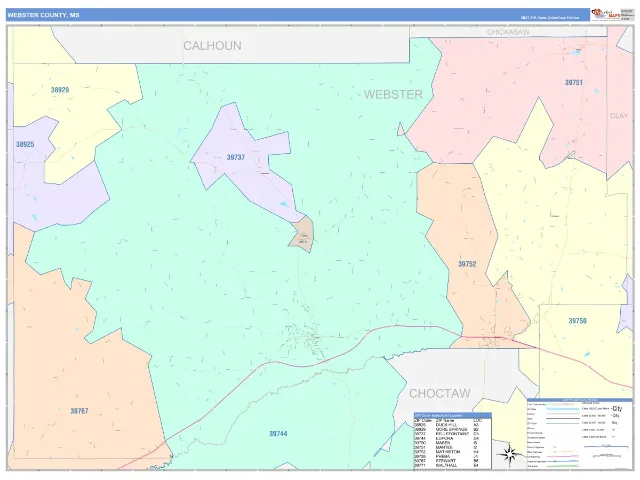Image resolution: width=640 pixels, height=480 pixels.
Task: Click the 'WEBSTER COUNTY, MS' title text
Action: pos(43,15)
